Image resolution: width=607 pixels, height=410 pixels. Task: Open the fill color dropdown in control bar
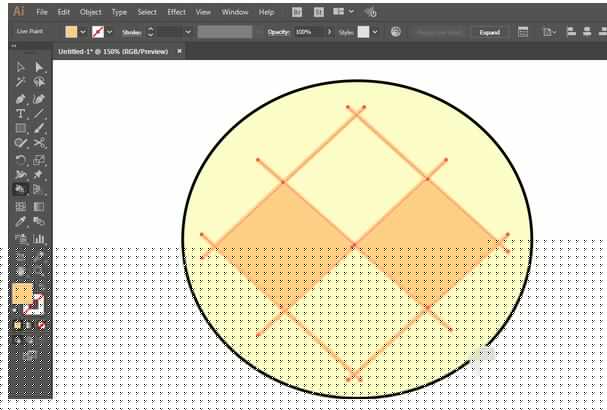point(84,32)
